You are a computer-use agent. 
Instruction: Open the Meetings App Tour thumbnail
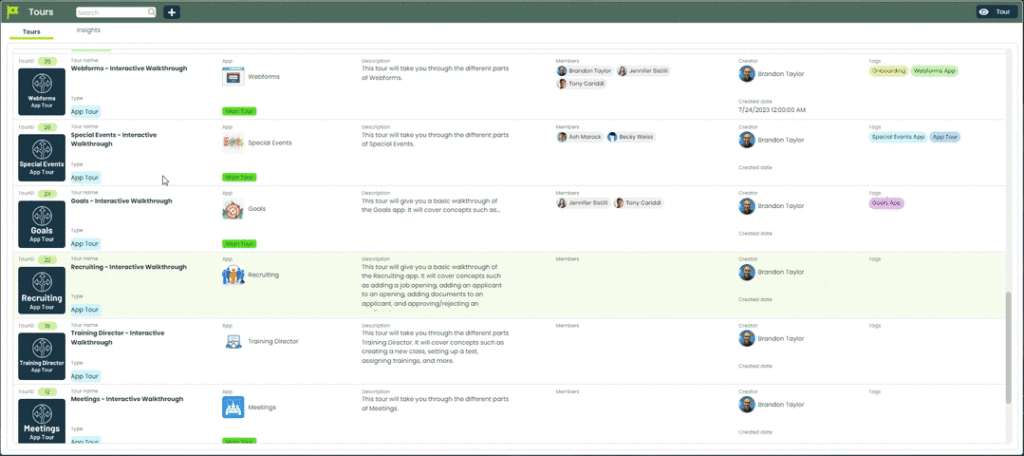[42, 422]
